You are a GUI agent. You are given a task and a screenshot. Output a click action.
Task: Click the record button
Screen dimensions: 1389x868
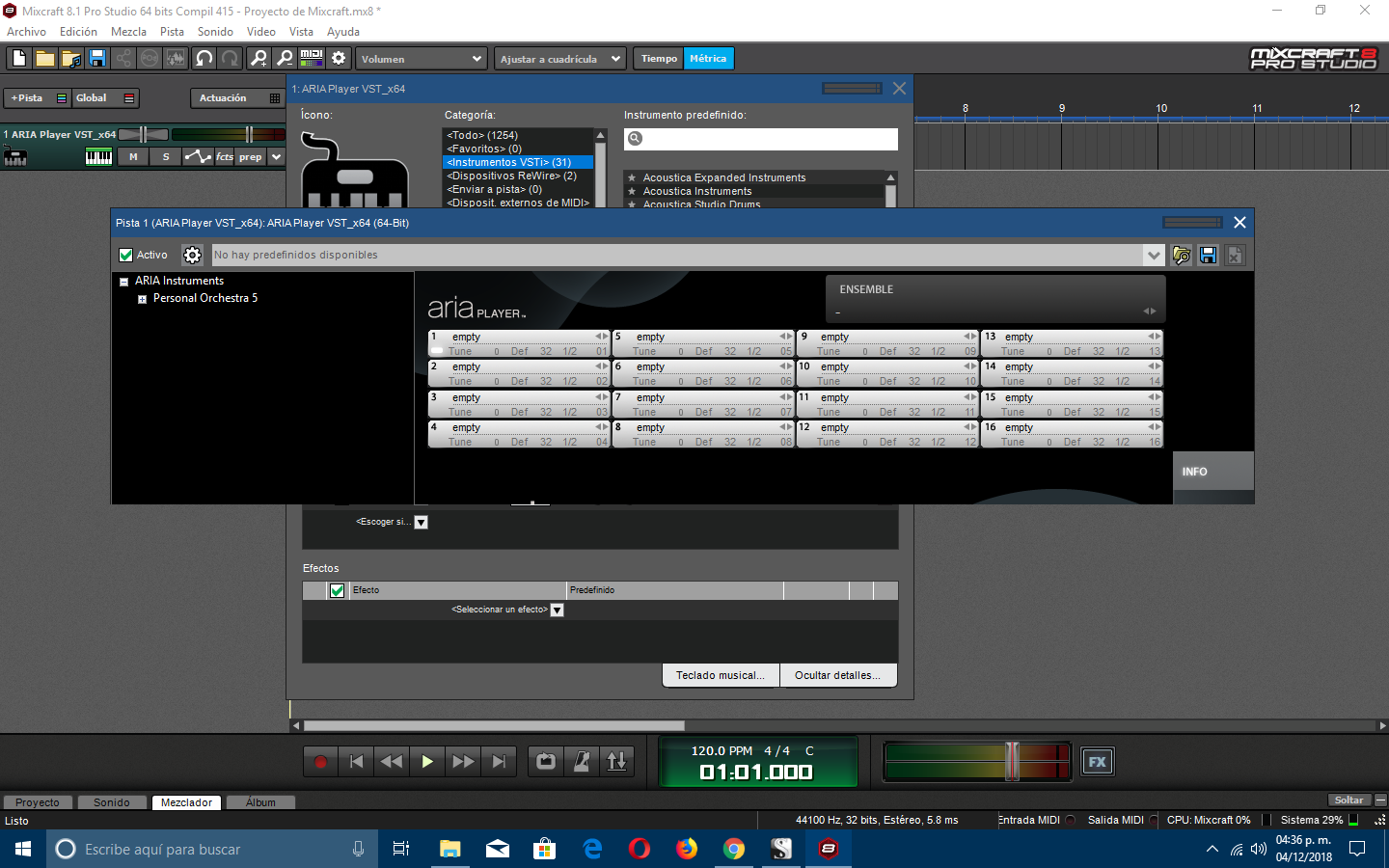coord(320,762)
